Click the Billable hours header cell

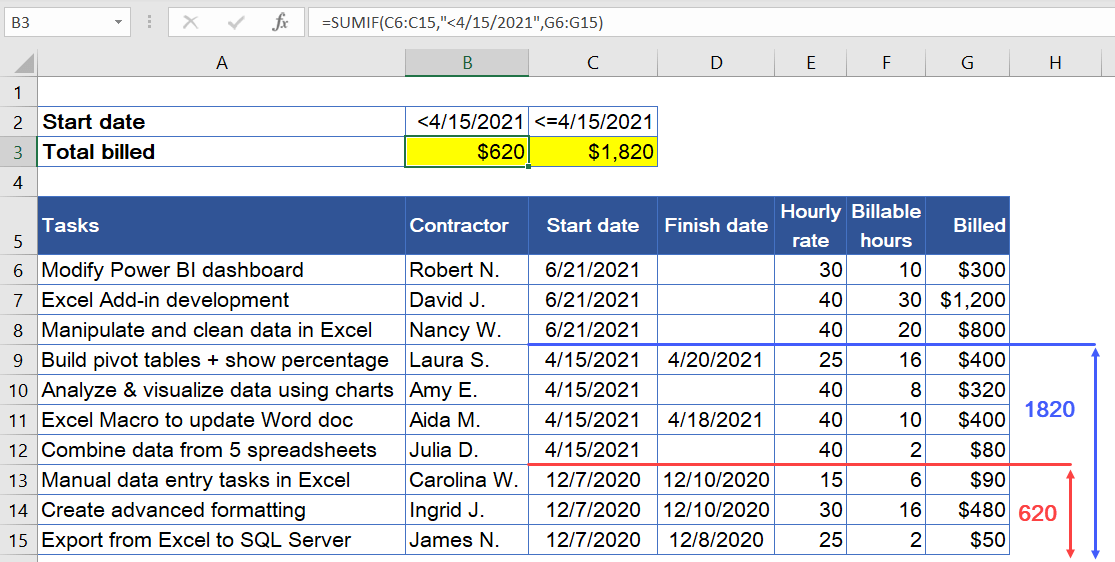click(x=885, y=226)
